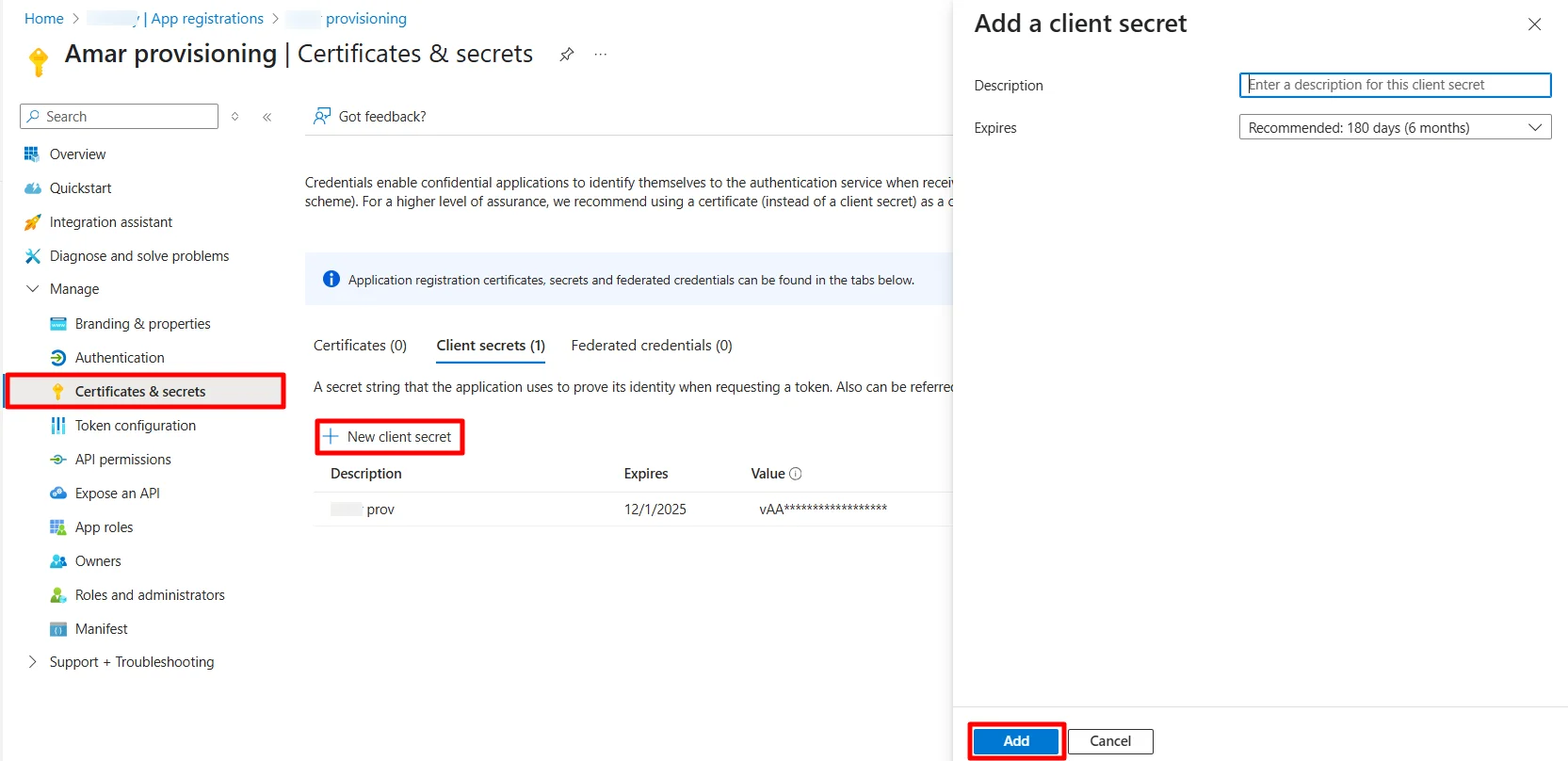Open App registrations breadcrumb link
1568x761 pixels.
[x=207, y=19]
